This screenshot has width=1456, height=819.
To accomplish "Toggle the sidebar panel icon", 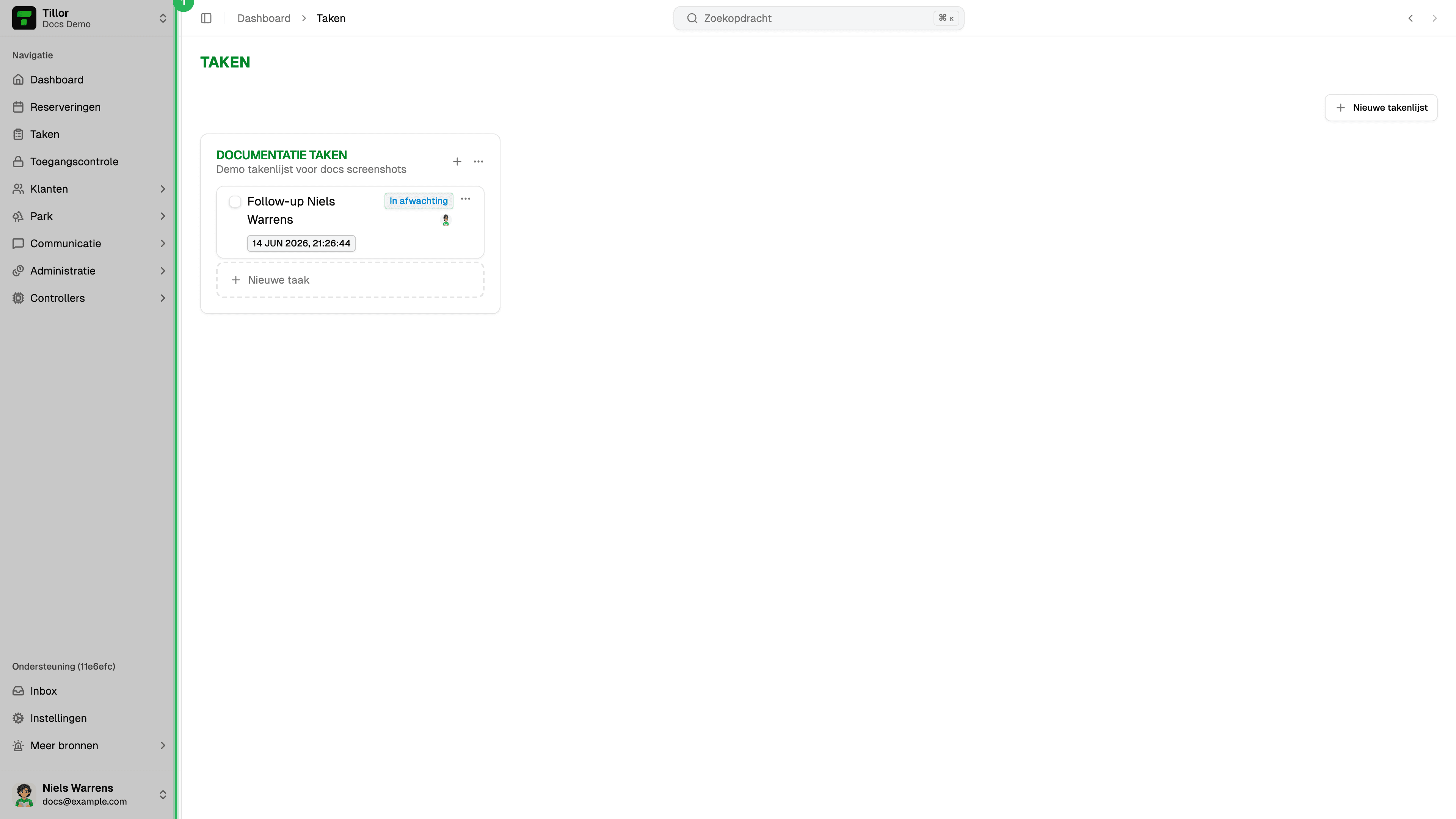I will tap(206, 18).
